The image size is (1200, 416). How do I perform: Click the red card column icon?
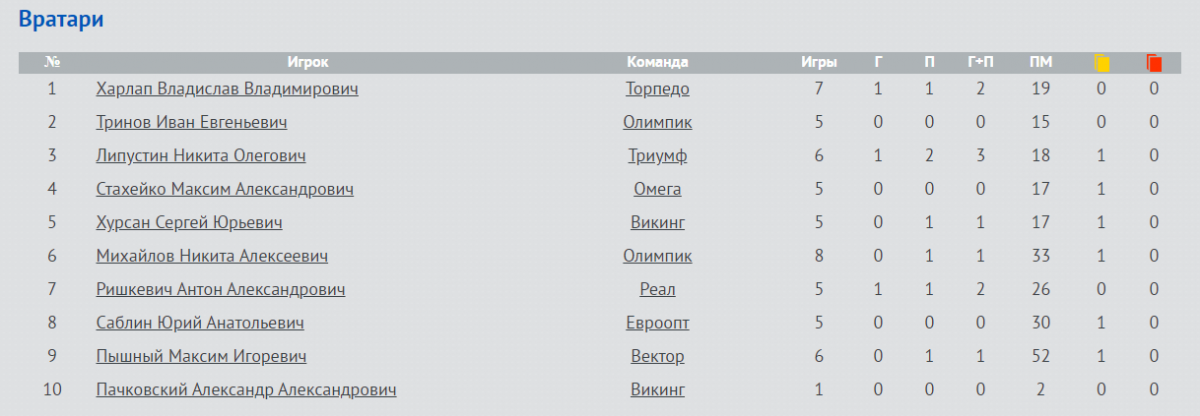pyautogui.click(x=1154, y=63)
